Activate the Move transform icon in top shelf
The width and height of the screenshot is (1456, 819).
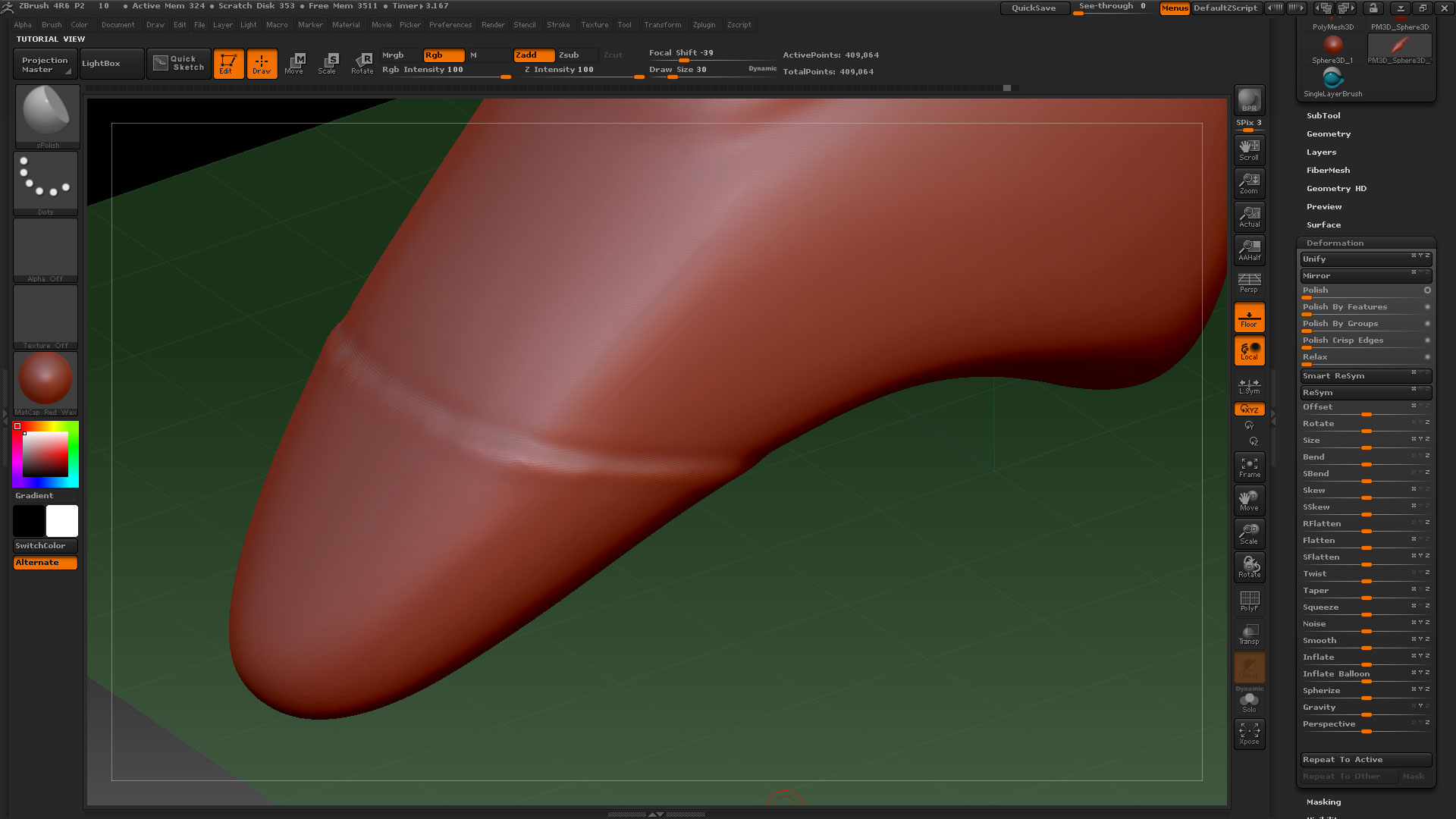pos(294,64)
